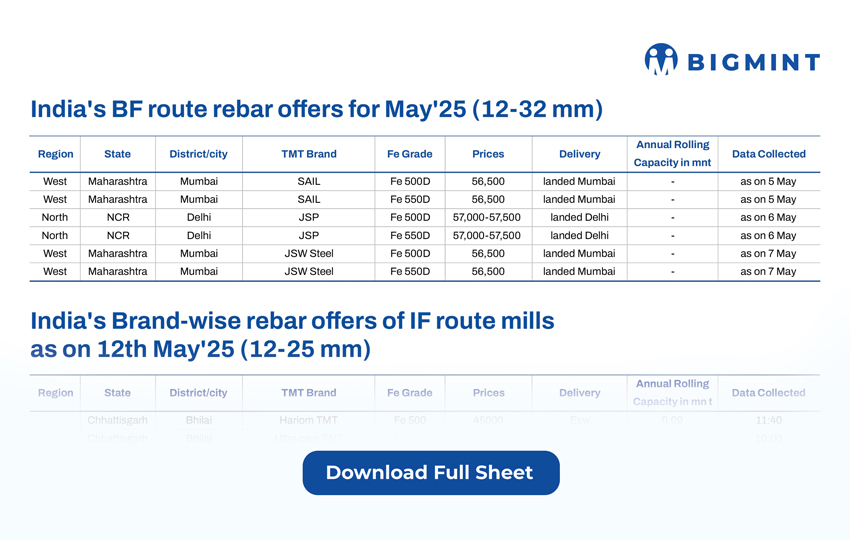Select the JSP cell in Fe 550D row

pyautogui.click(x=309, y=236)
